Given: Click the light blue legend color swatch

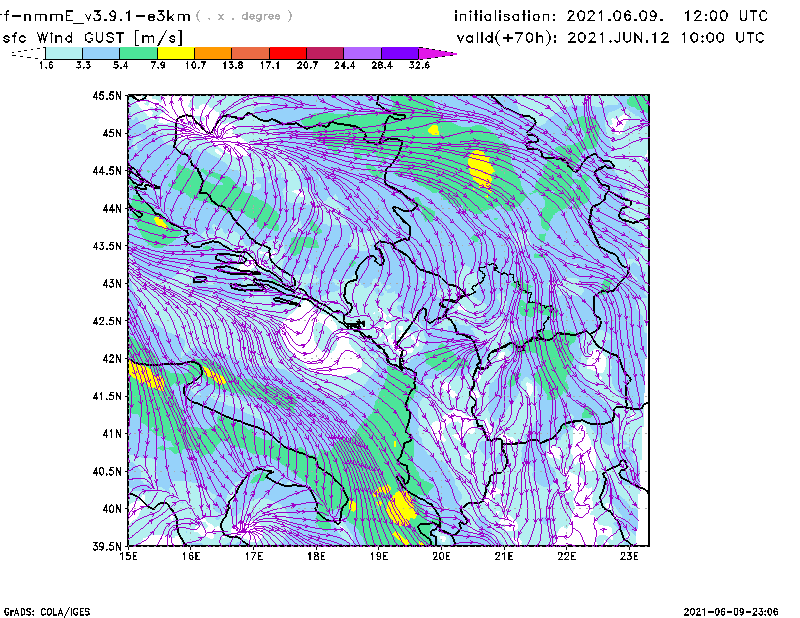Looking at the screenshot, I should pyautogui.click(x=101, y=53).
